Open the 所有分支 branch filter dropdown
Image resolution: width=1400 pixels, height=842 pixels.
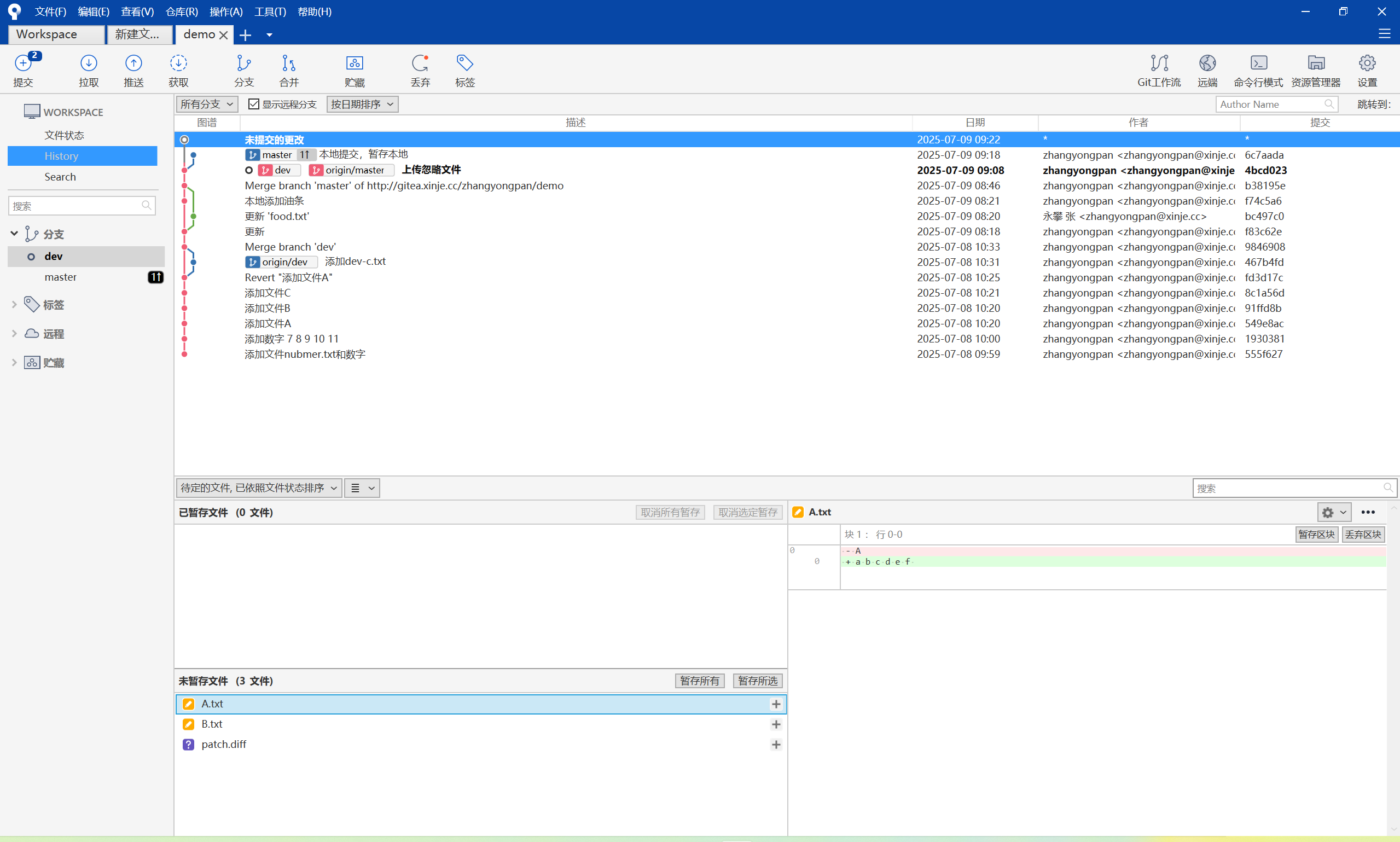(207, 104)
